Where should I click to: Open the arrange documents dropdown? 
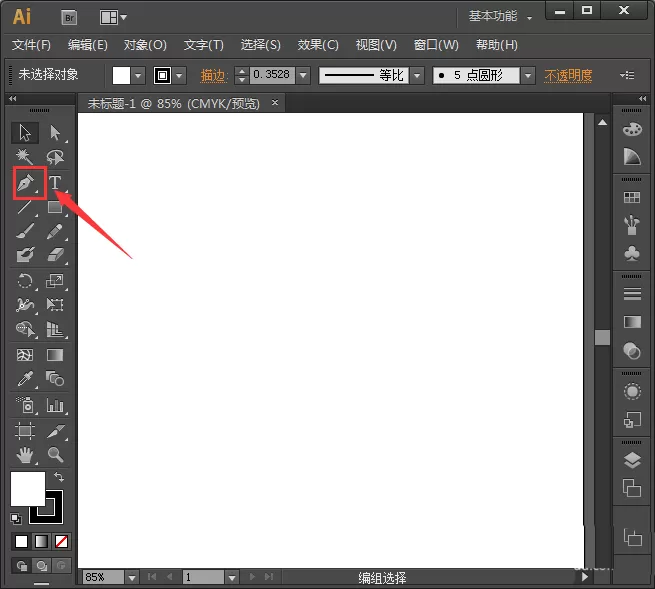pos(113,17)
